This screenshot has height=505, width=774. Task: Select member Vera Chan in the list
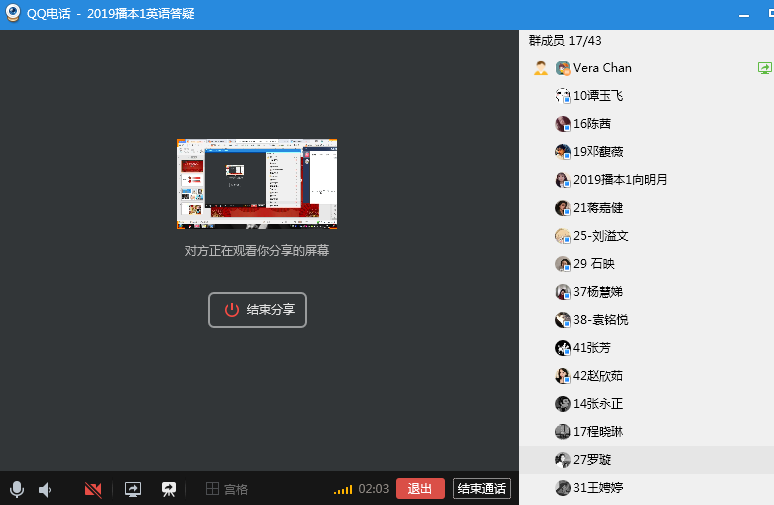(647, 68)
